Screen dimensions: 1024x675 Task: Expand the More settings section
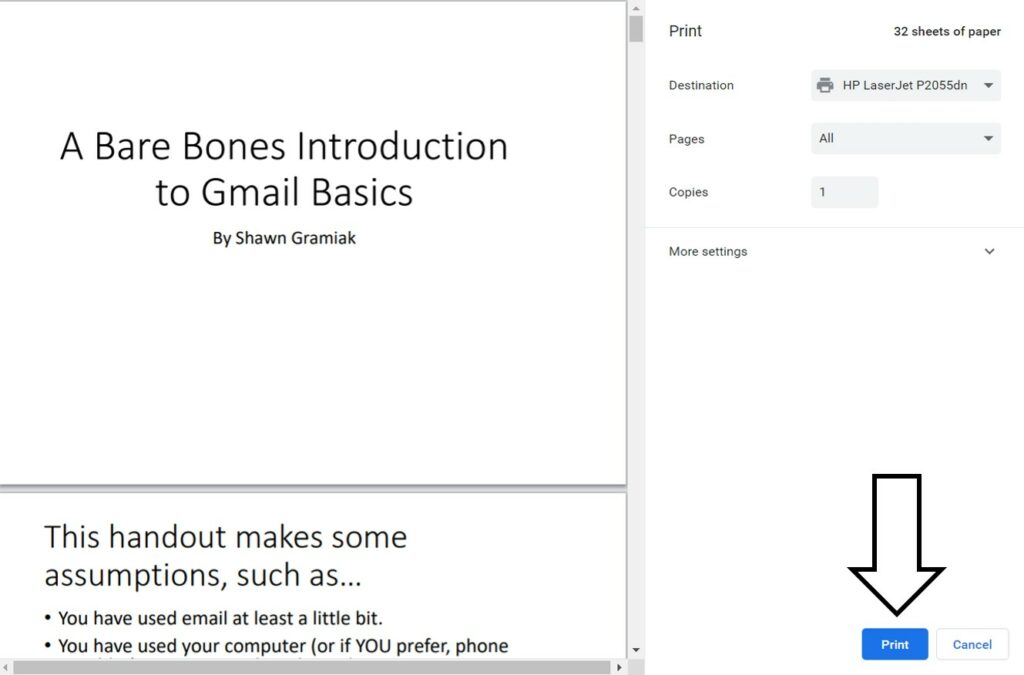click(833, 251)
